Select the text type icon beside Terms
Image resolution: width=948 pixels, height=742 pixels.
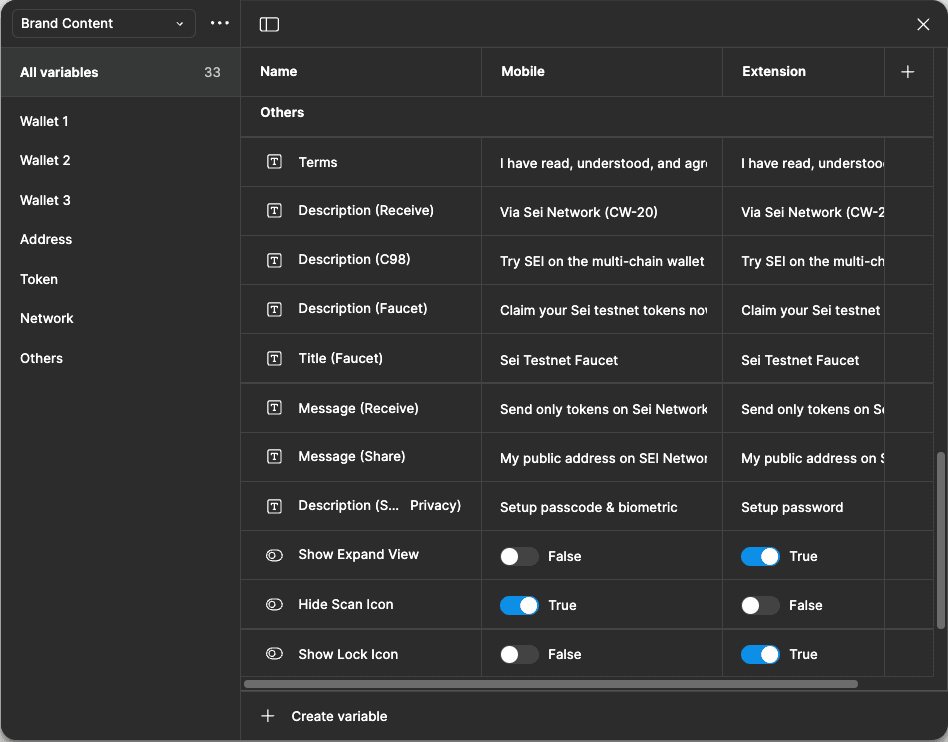click(x=274, y=162)
